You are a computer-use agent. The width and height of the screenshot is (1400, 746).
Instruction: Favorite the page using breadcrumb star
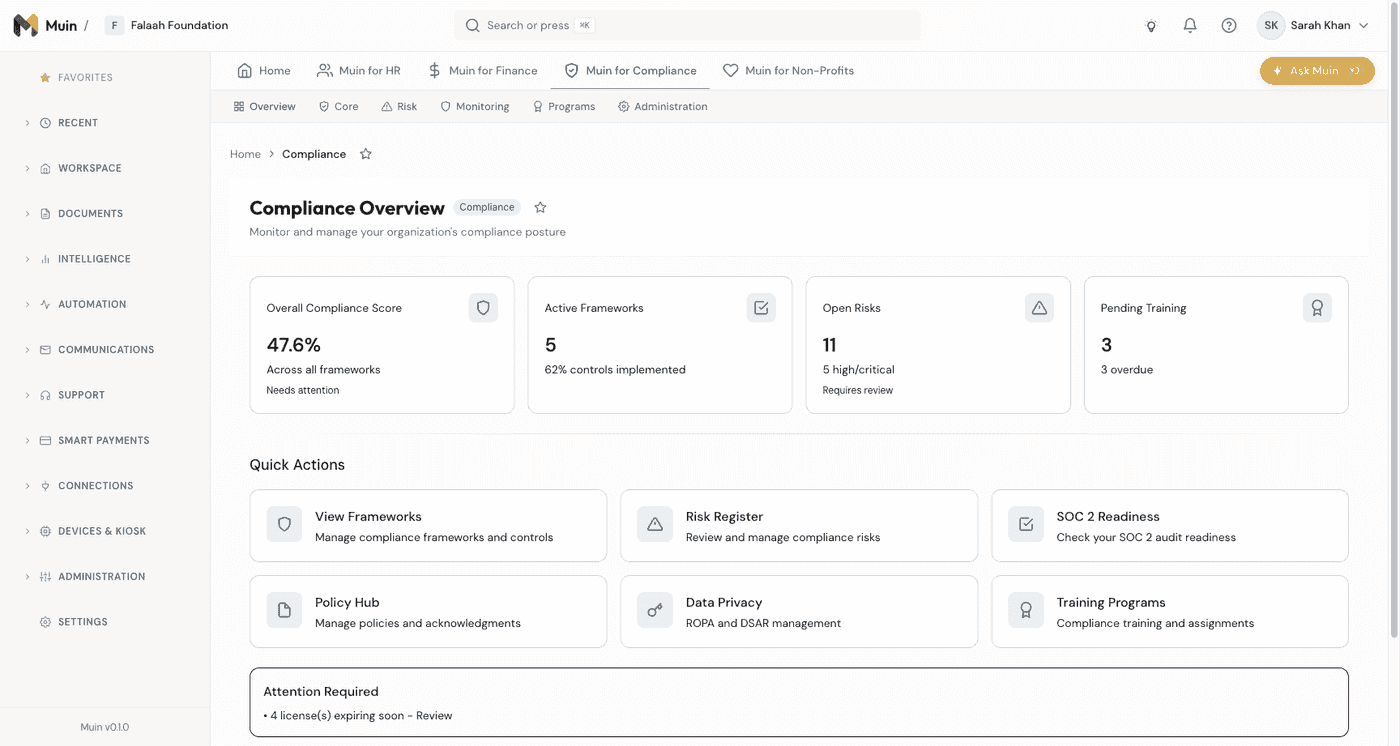tap(366, 154)
